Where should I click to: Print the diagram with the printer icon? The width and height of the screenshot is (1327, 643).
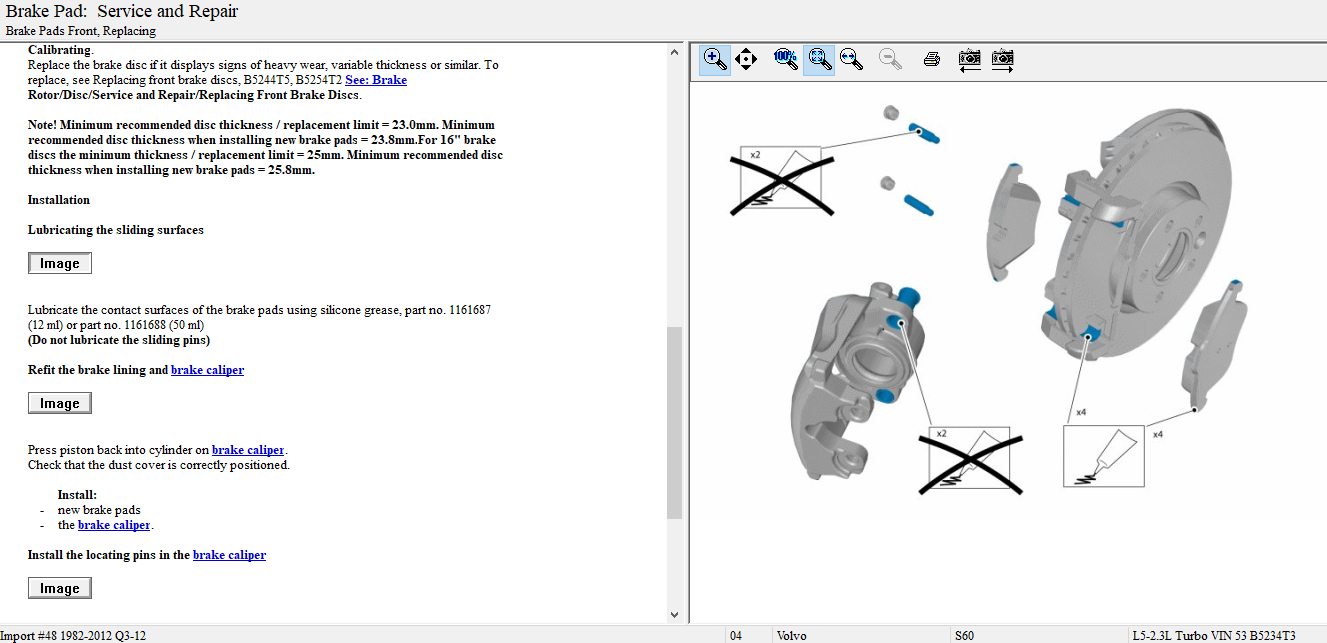point(931,59)
